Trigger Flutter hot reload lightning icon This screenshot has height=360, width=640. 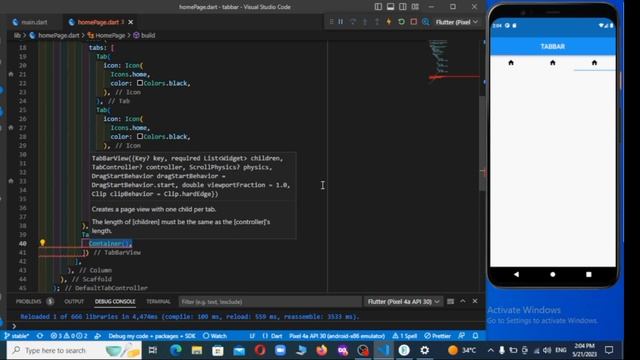(x=389, y=22)
